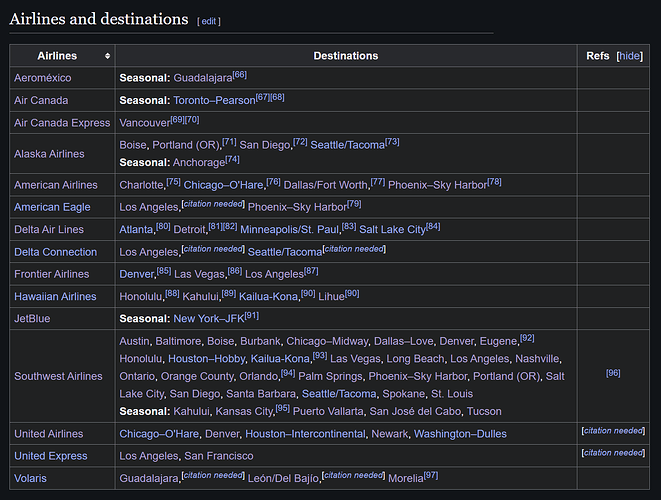
Task: Open the American Eagle link
Action: (52, 207)
